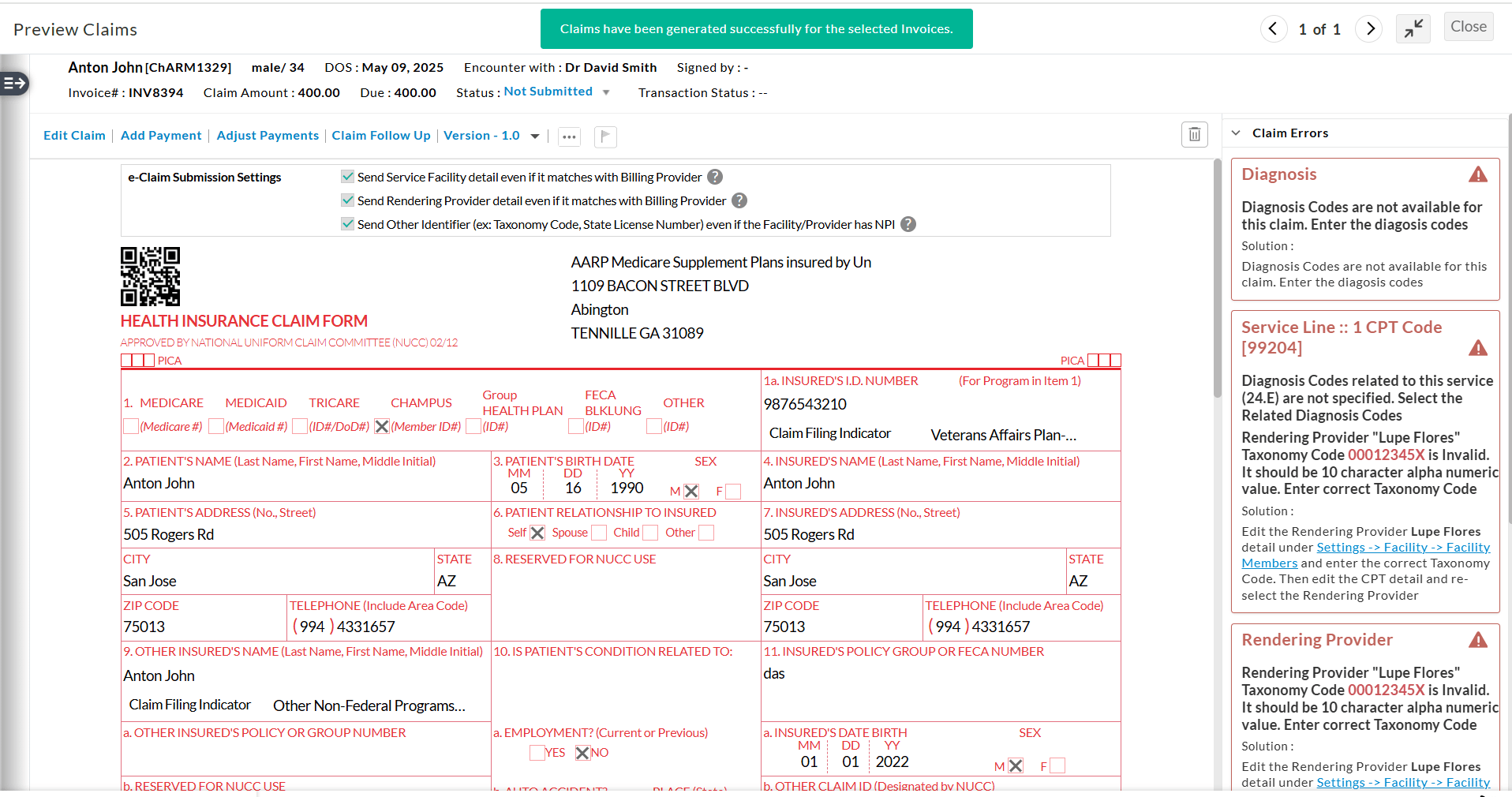This screenshot has height=797, width=1512.
Task: Select Adjust Payments option
Action: point(267,135)
